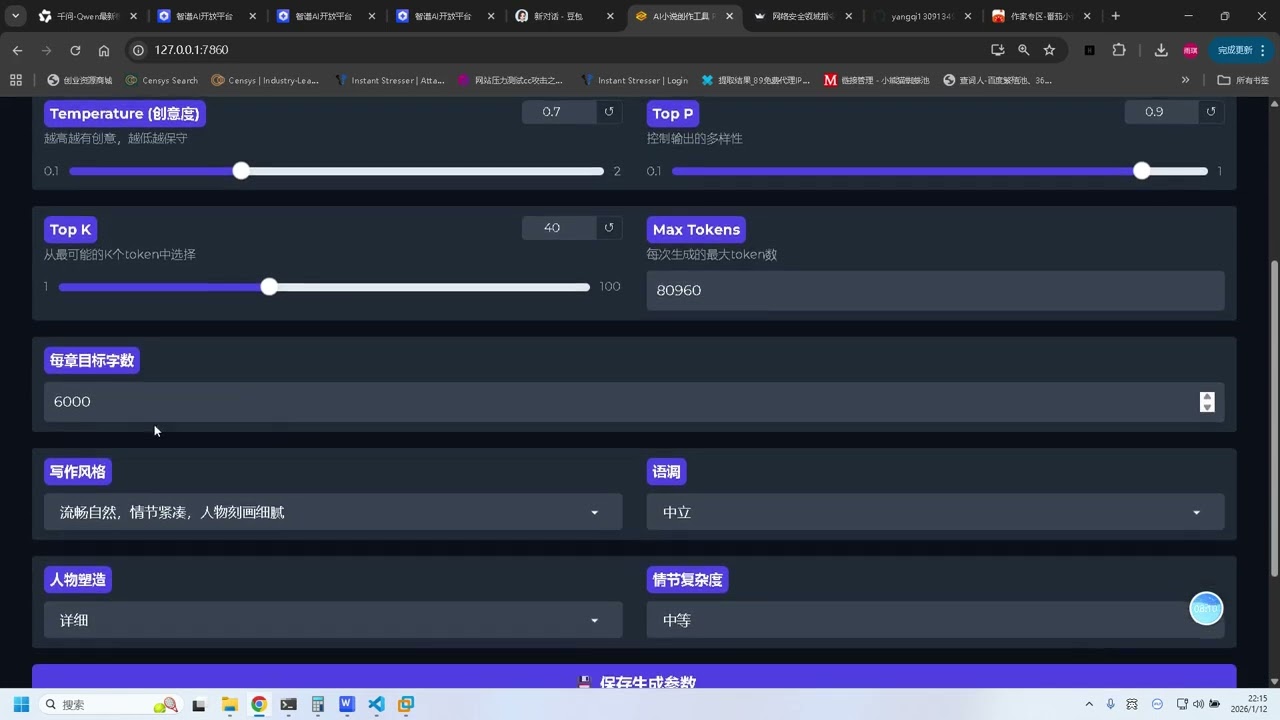The width and height of the screenshot is (1280, 720).
Task: Open the Censys Search bookmark
Action: pos(163,80)
